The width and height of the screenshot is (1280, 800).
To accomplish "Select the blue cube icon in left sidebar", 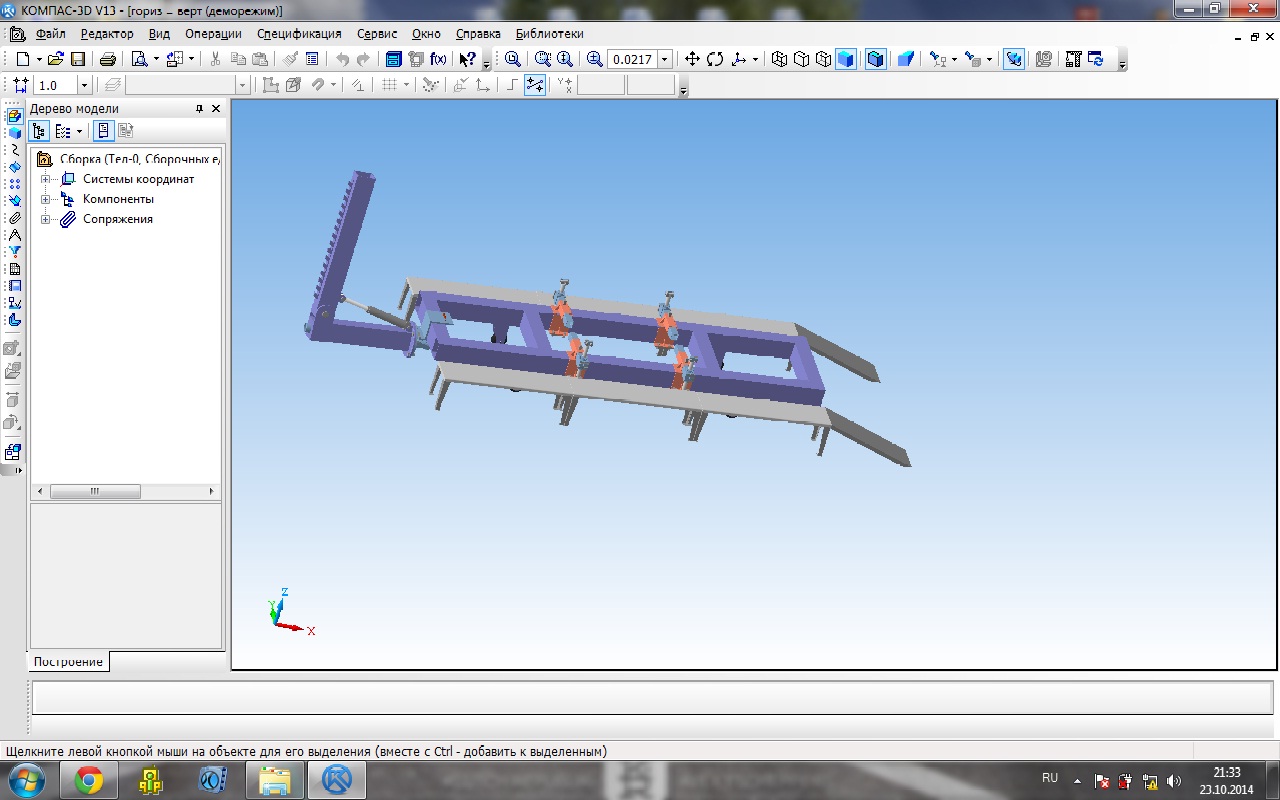I will coord(14,132).
